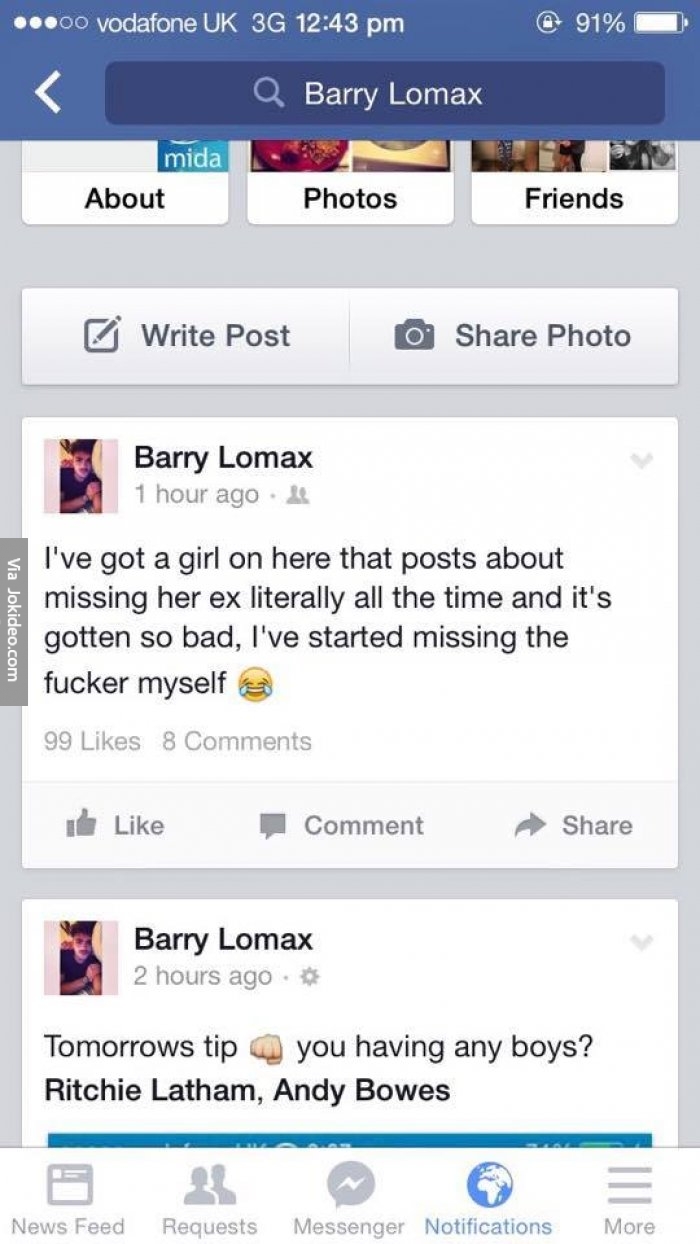This screenshot has height=1244, width=700.
Task: Expand options chevron on 2 hours ago post
Action: coord(642,942)
